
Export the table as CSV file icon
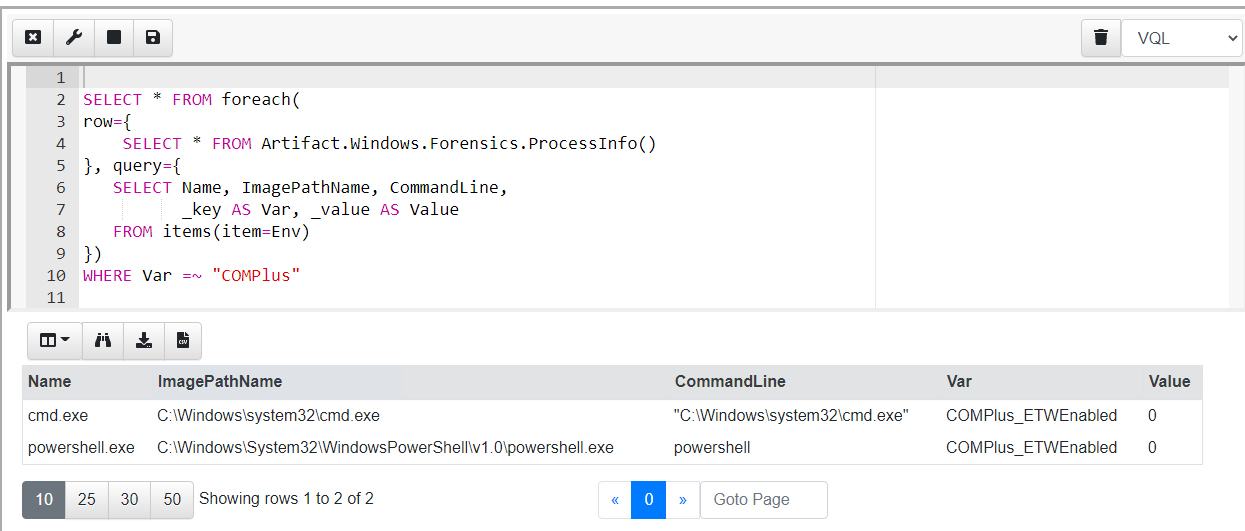pyautogui.click(x=182, y=341)
